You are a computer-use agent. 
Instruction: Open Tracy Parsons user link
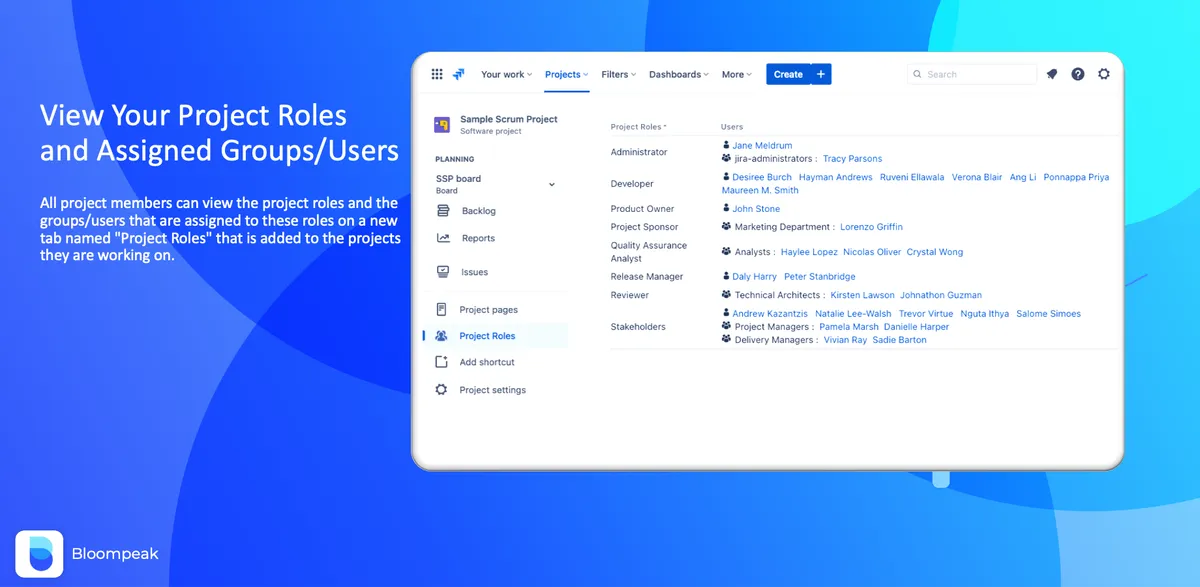852,159
